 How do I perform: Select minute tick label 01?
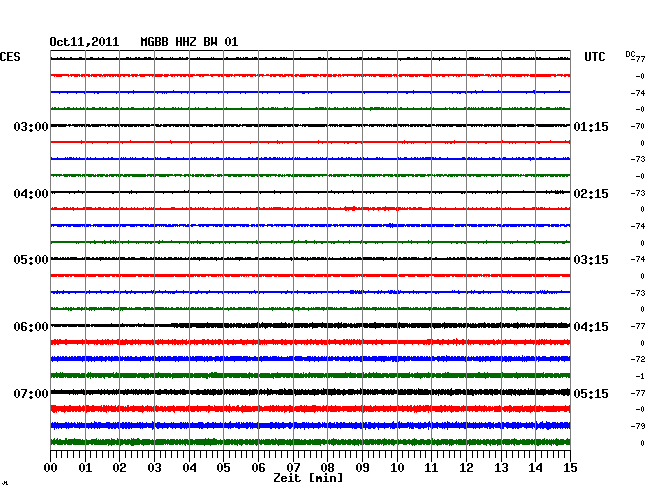point(85,467)
